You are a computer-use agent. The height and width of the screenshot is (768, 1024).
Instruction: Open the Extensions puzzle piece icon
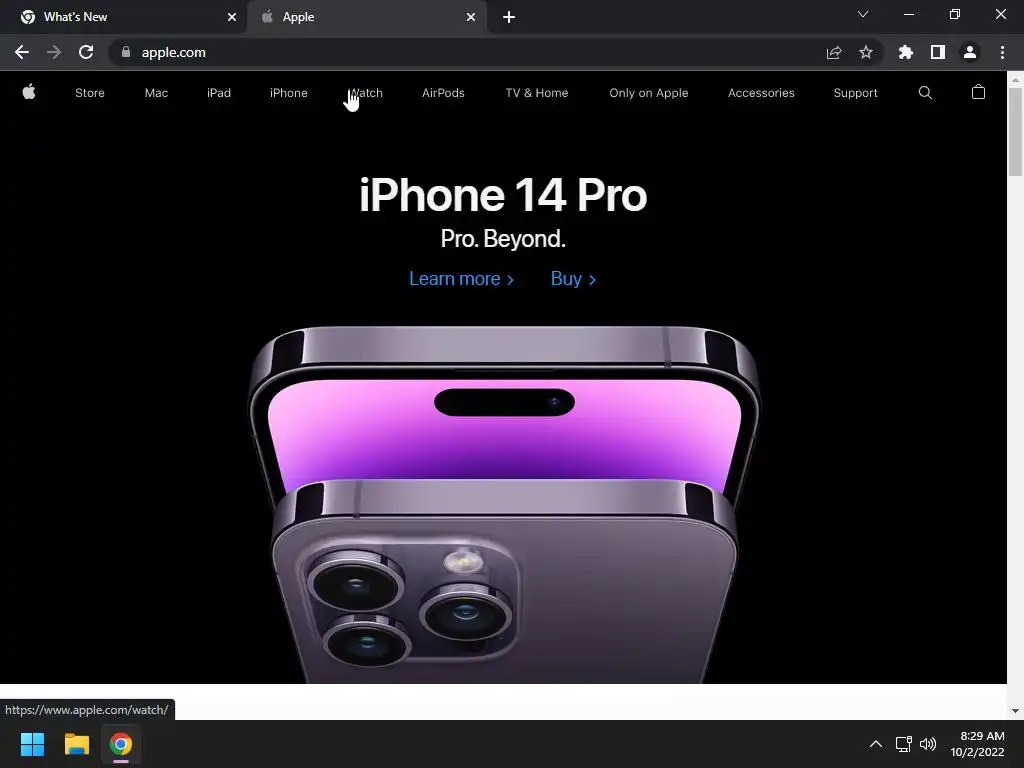[x=905, y=52]
